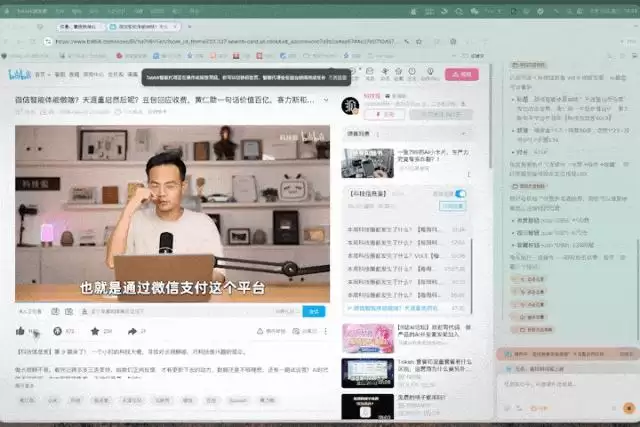Switch to the first browser tab

point(78,27)
